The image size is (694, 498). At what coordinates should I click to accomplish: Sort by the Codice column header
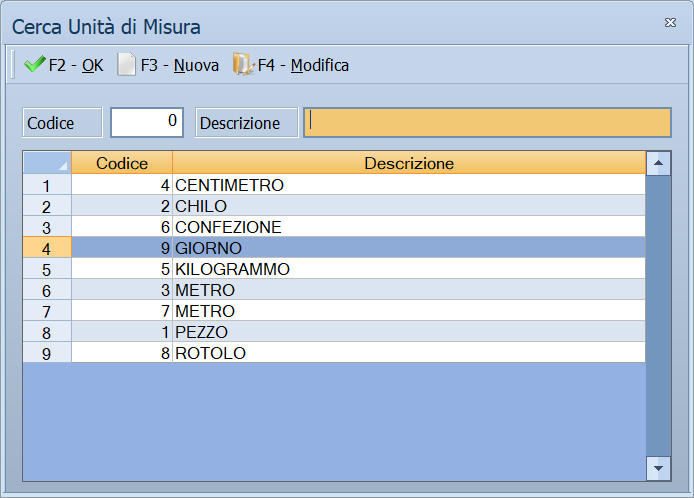click(122, 163)
